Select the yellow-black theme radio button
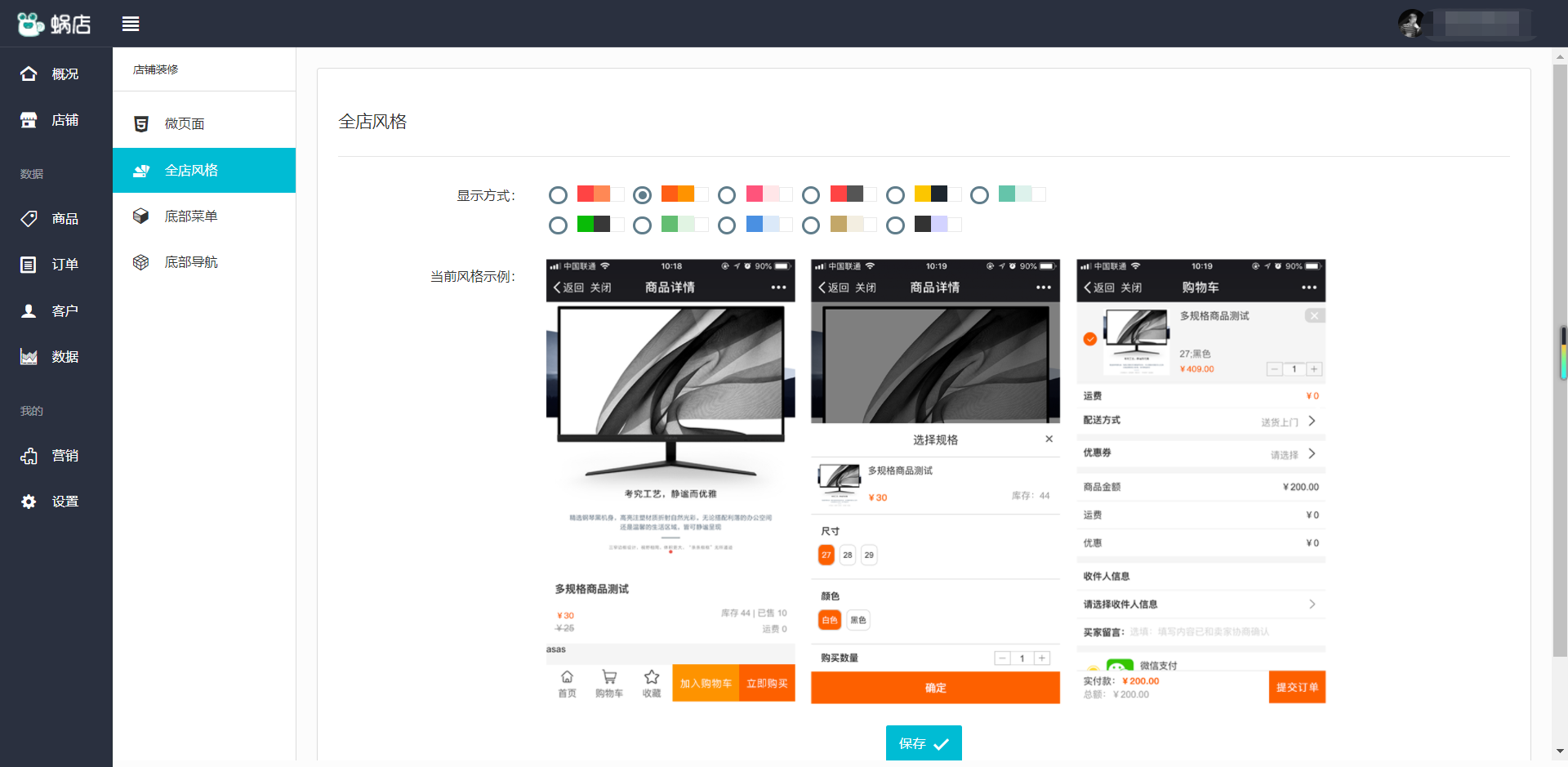Image resolution: width=1568 pixels, height=767 pixels. point(895,194)
